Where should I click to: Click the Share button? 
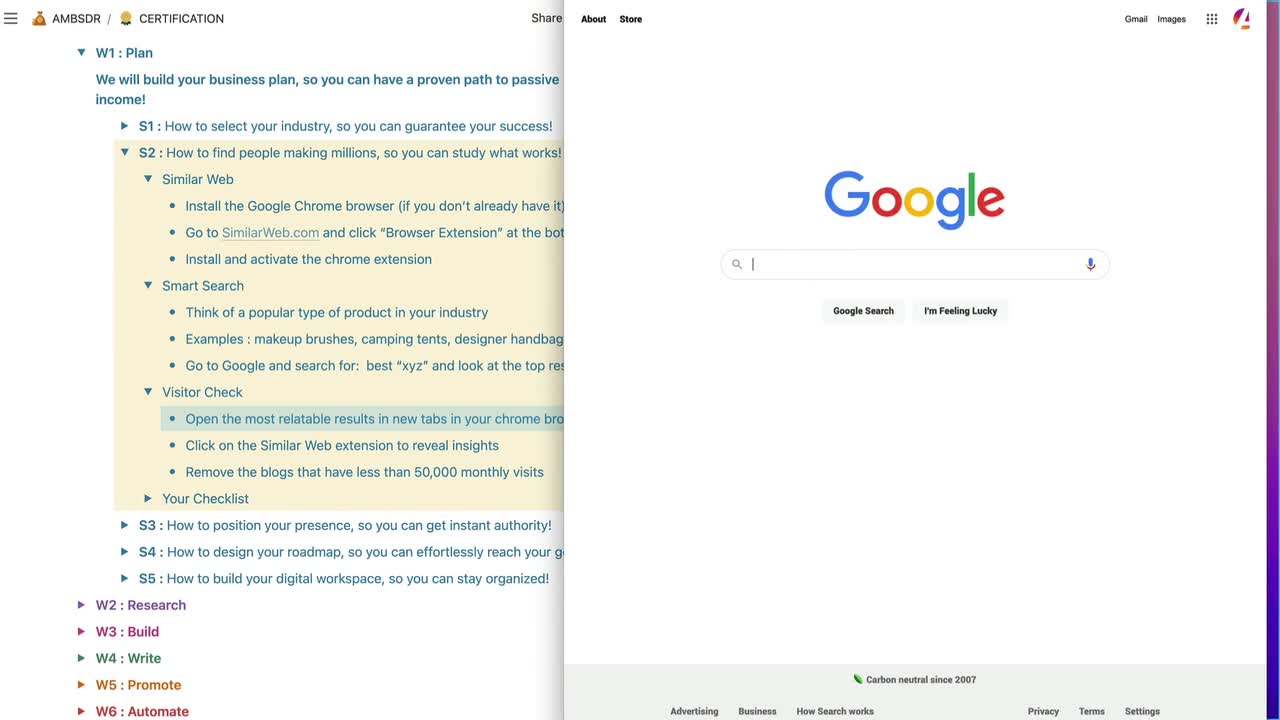coord(547,18)
